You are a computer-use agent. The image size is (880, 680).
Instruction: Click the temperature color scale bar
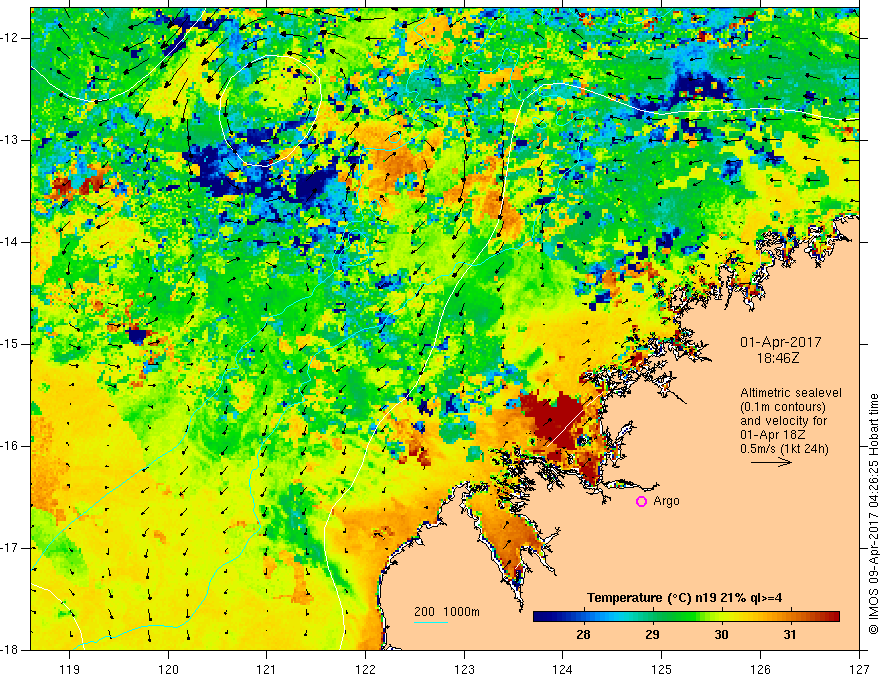[686, 617]
